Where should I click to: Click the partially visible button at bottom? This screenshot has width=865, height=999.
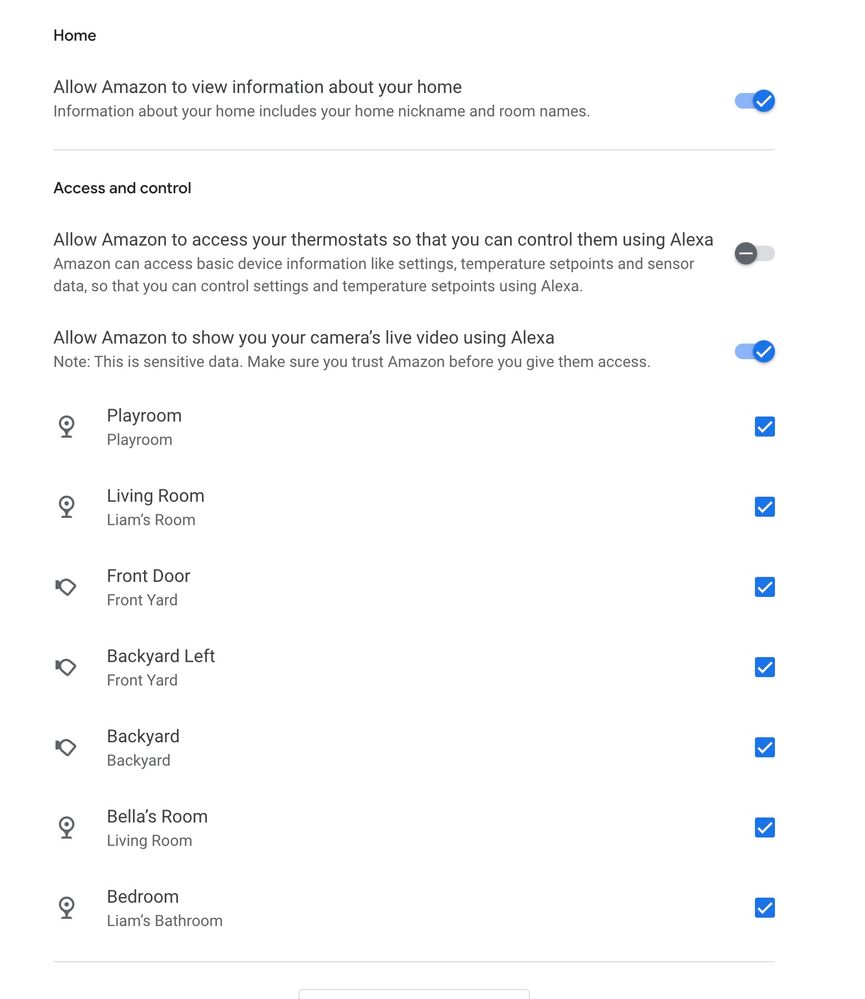pos(413,994)
